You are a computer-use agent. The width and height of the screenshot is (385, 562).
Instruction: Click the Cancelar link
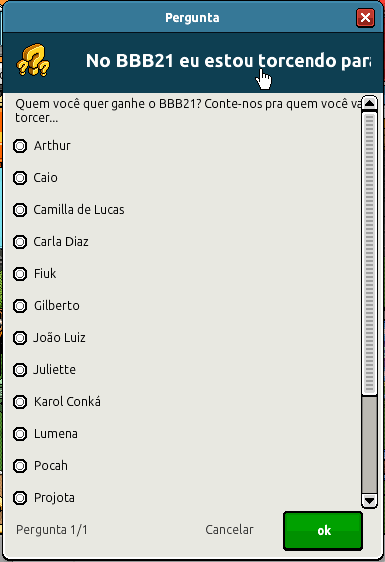229,529
